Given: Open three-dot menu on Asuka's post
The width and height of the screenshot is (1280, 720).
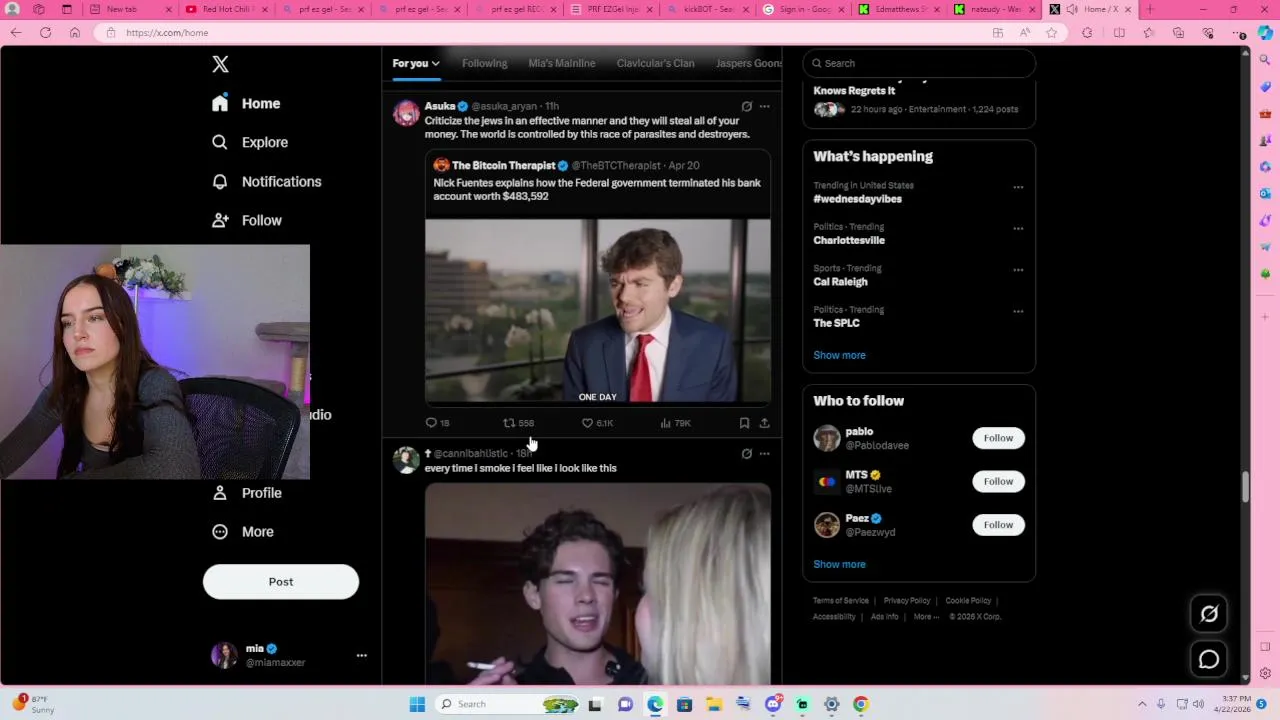Looking at the screenshot, I should coord(764,106).
